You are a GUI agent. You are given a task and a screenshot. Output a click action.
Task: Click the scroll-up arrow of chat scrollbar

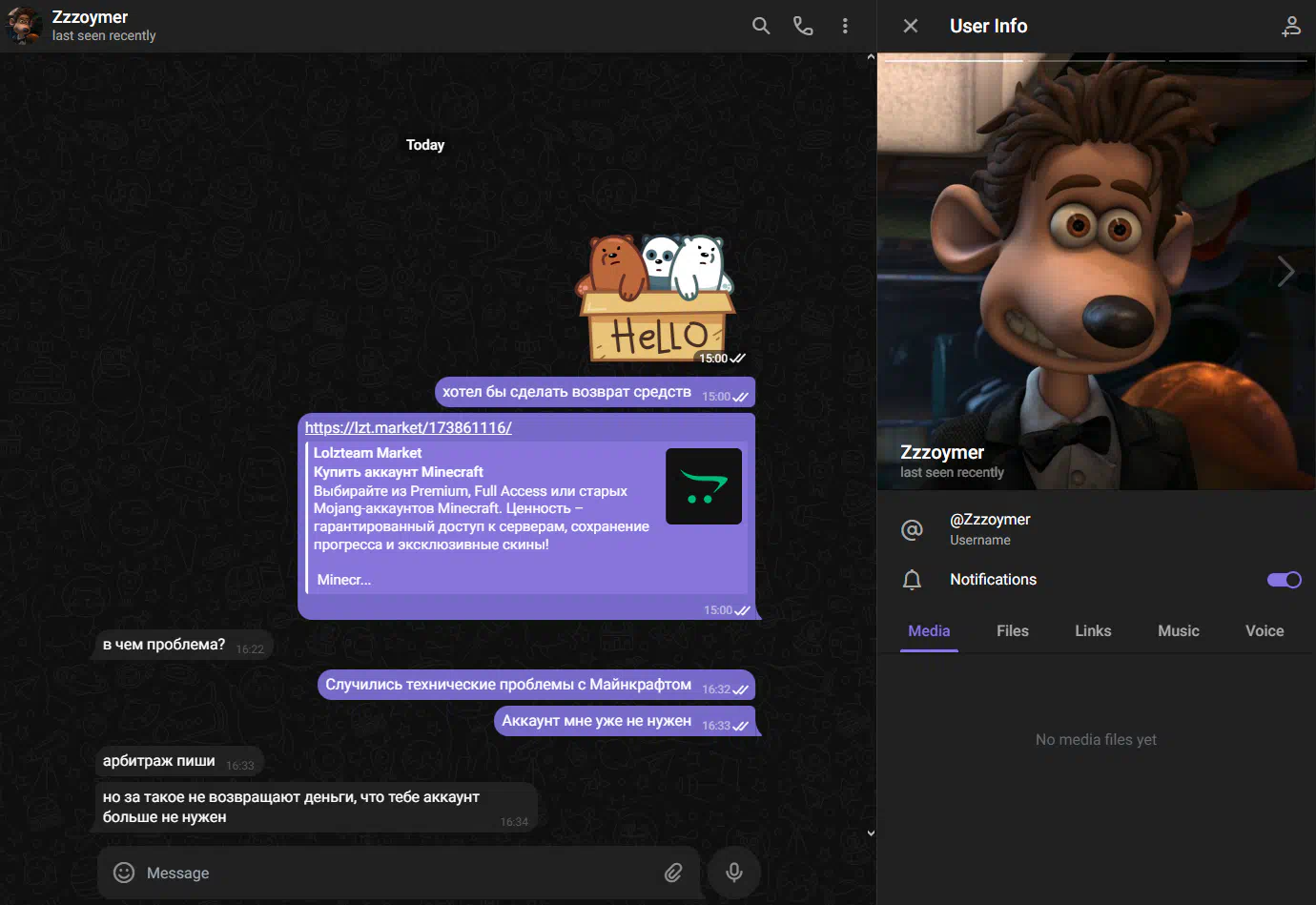click(871, 58)
